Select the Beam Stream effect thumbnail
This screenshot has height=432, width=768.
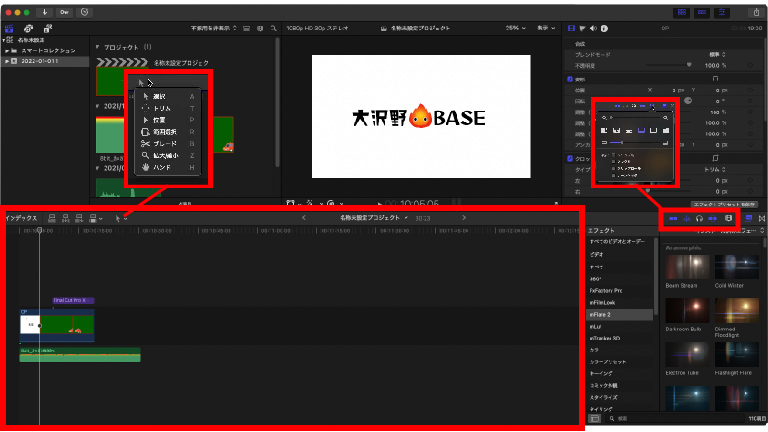pos(687,267)
